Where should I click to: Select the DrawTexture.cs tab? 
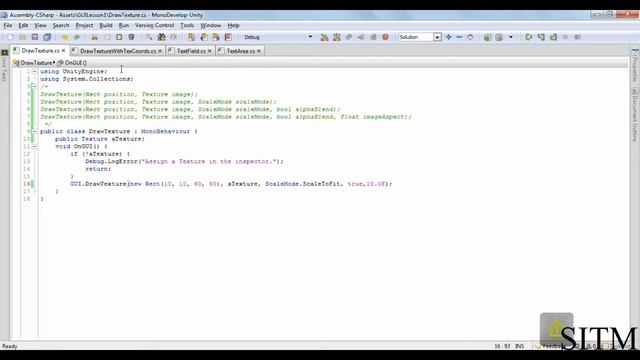(40, 51)
